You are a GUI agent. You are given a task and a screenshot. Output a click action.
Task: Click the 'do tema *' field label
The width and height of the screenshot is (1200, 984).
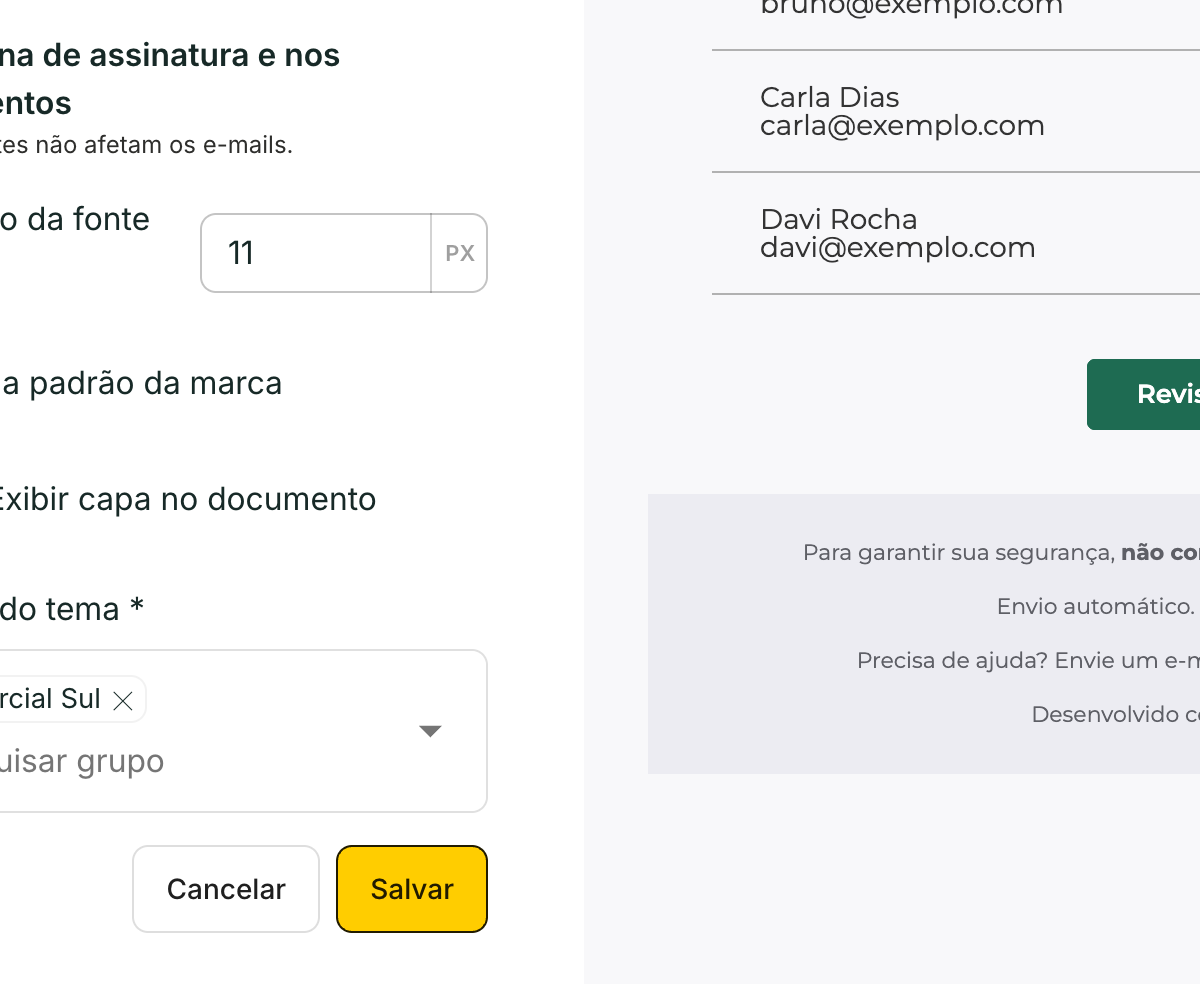coord(72,608)
